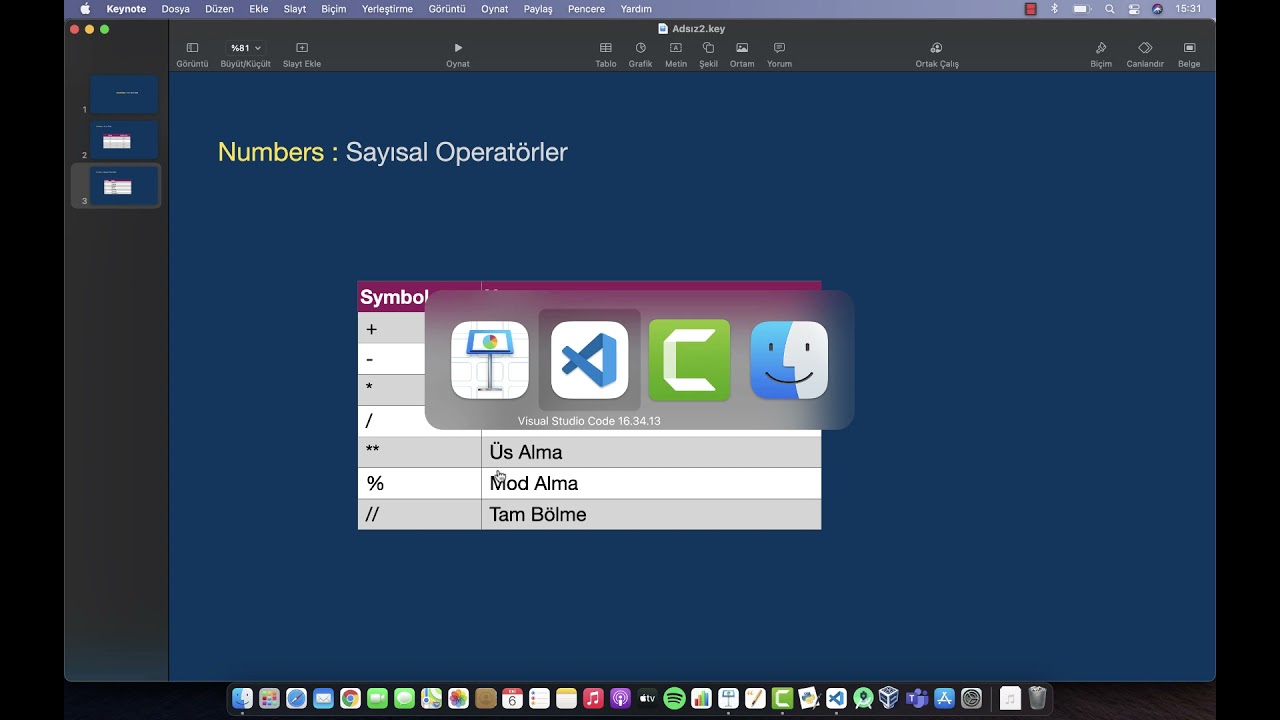Open the Trash in the Dock
The image size is (1280, 720).
(1037, 699)
